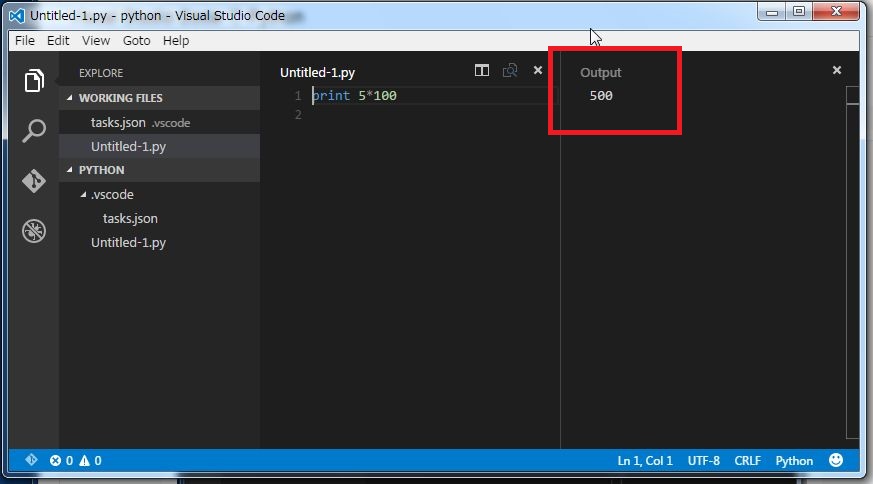The image size is (873, 484).
Task: Close the Visual Studio Code window
Action: point(836,12)
